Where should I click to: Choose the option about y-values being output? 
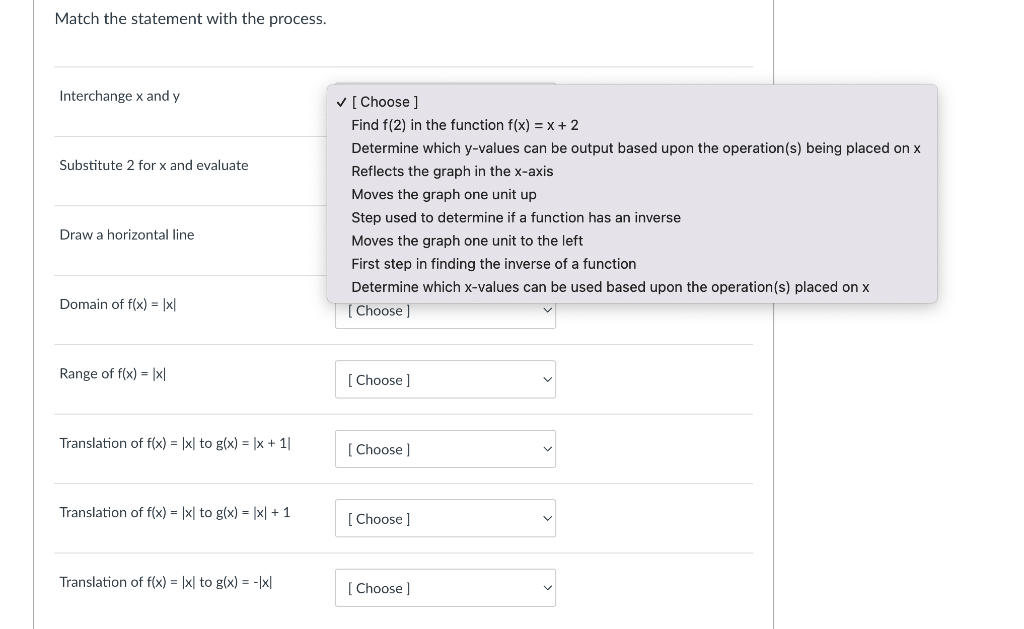(x=636, y=148)
